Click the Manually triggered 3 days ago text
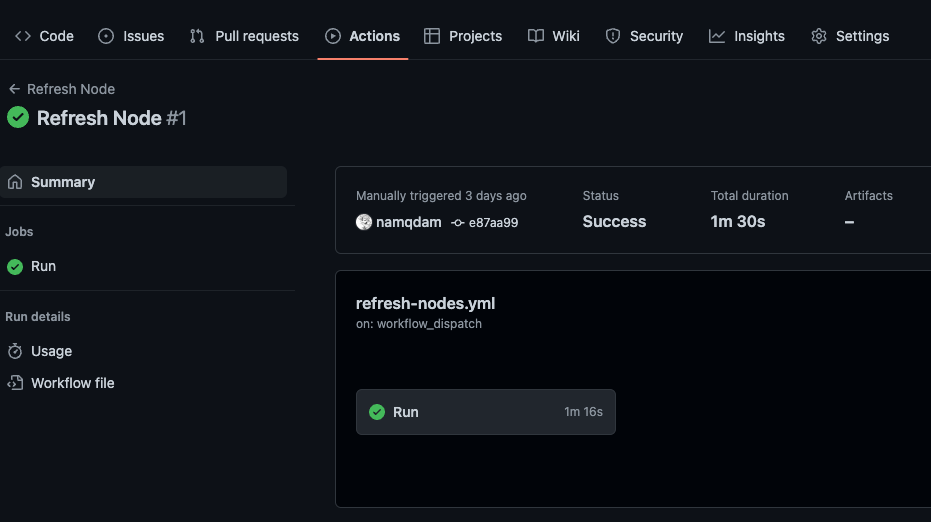931x522 pixels. point(441,195)
